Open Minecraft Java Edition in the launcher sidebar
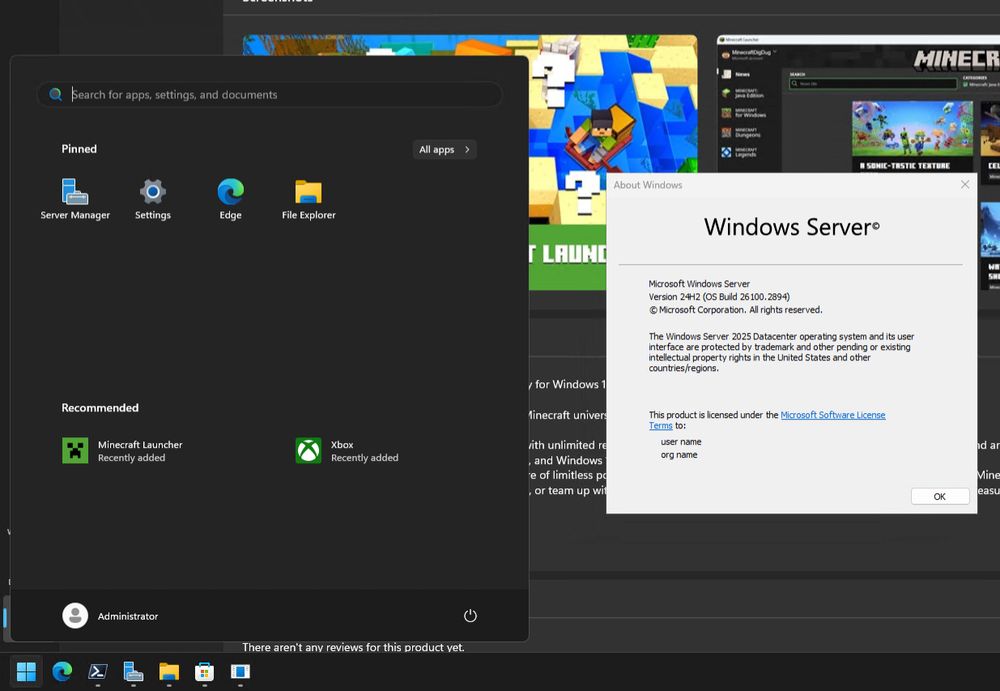 752,93
